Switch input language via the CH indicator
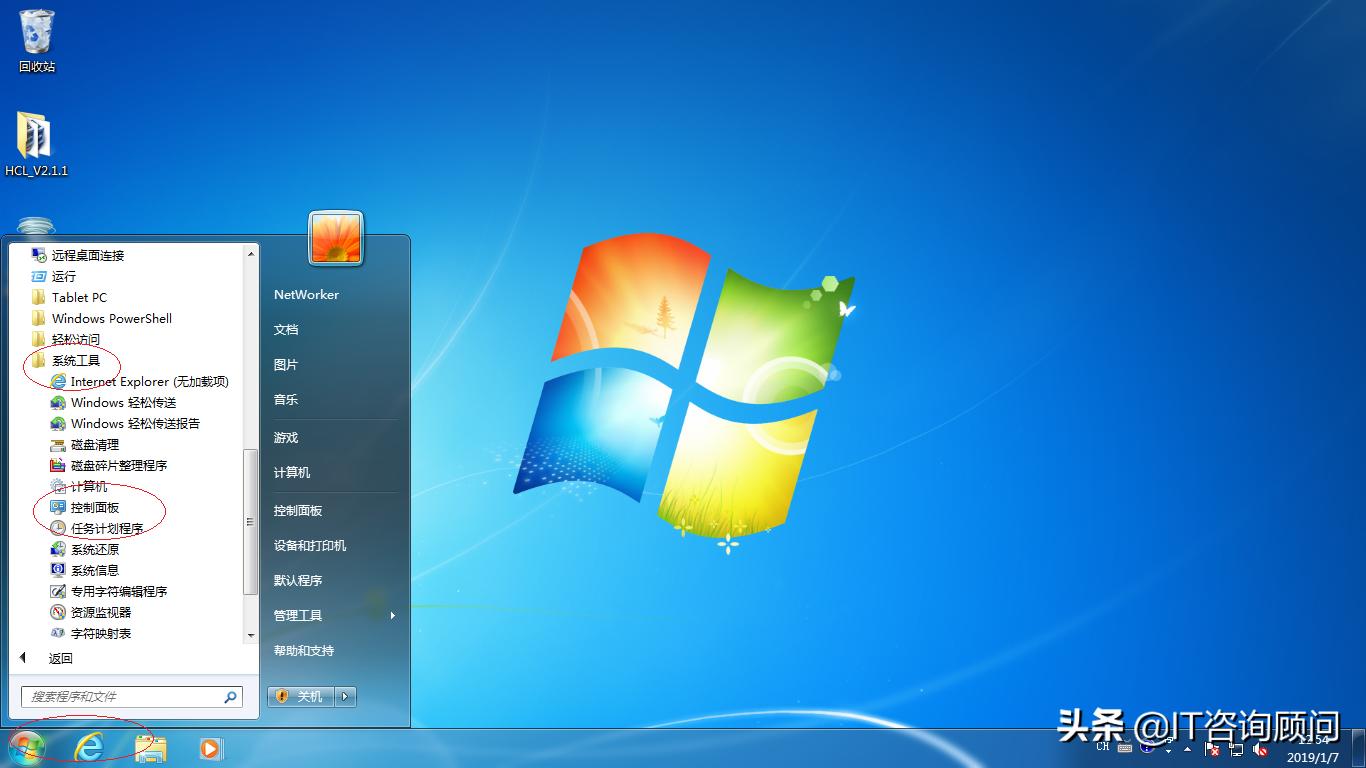Screen dimensions: 1366x768 point(1101,748)
